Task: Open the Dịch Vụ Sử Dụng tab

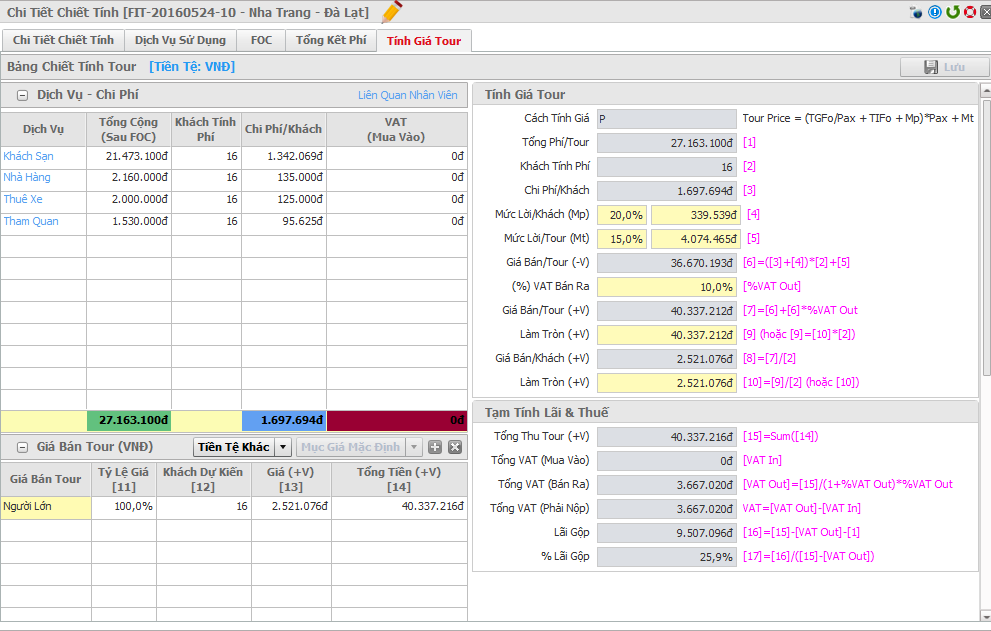Action: 181,40
